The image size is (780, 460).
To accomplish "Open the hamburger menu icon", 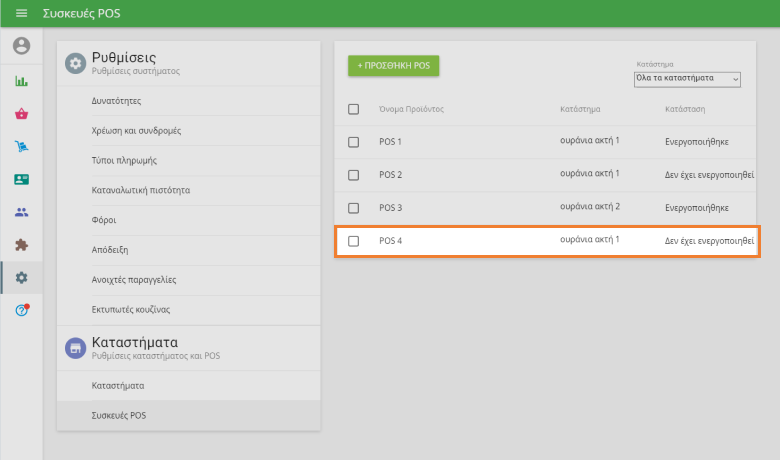I will pyautogui.click(x=21, y=14).
